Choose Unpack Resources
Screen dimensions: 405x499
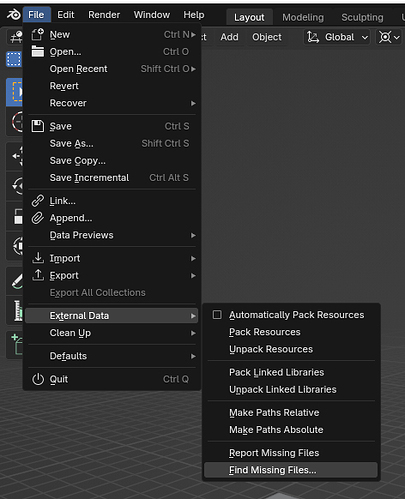click(x=291, y=349)
